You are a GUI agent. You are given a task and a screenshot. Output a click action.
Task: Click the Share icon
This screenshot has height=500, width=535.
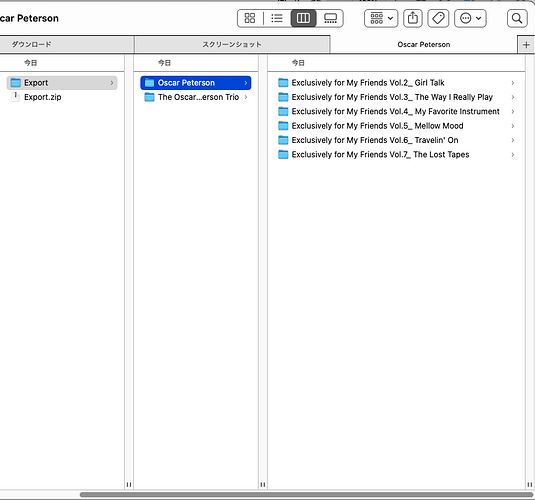click(x=413, y=18)
